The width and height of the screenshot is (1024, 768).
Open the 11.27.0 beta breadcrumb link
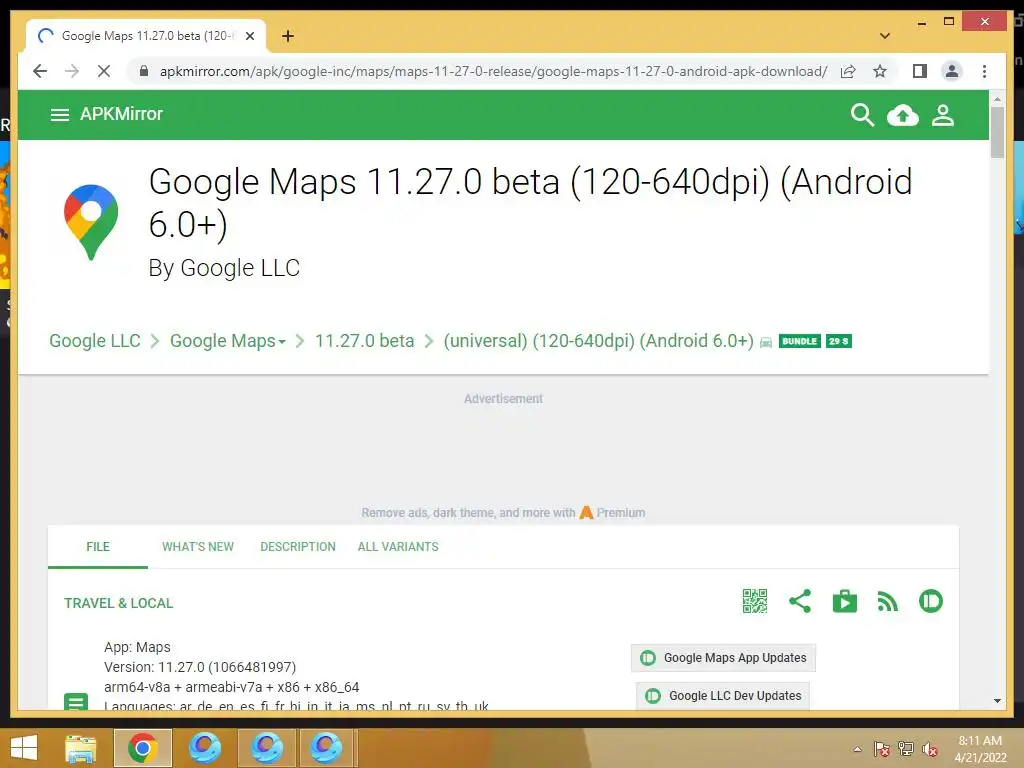point(364,341)
